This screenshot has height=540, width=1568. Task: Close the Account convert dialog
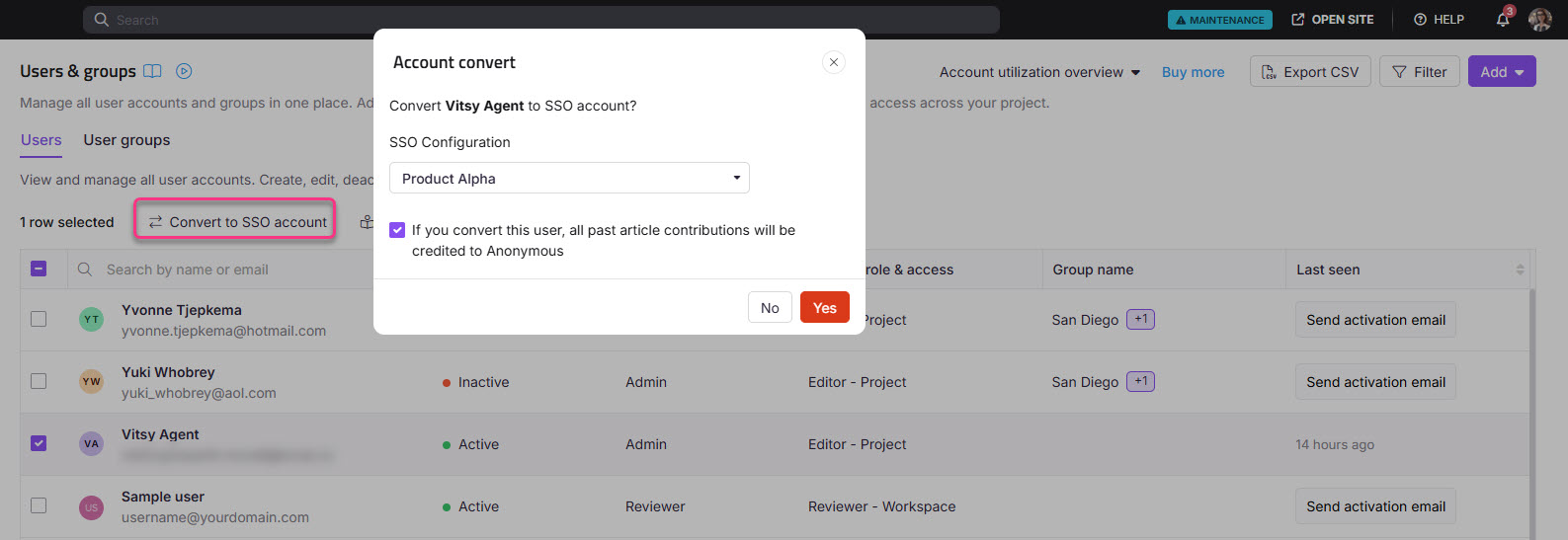click(x=834, y=62)
